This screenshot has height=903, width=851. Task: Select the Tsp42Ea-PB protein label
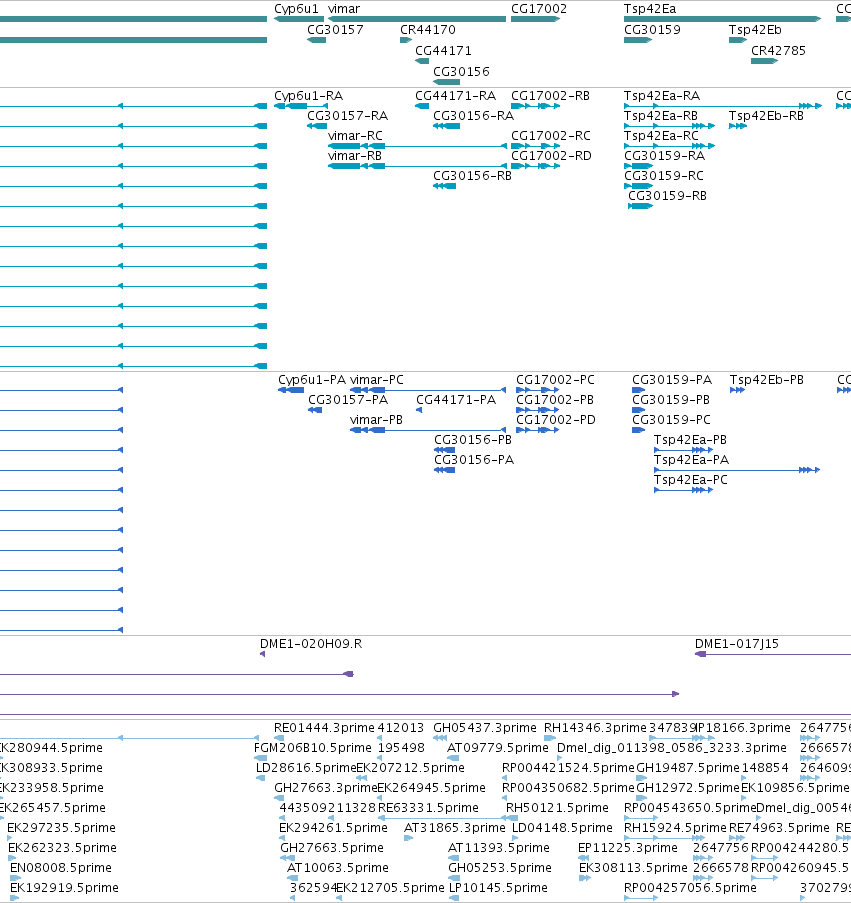coord(690,440)
